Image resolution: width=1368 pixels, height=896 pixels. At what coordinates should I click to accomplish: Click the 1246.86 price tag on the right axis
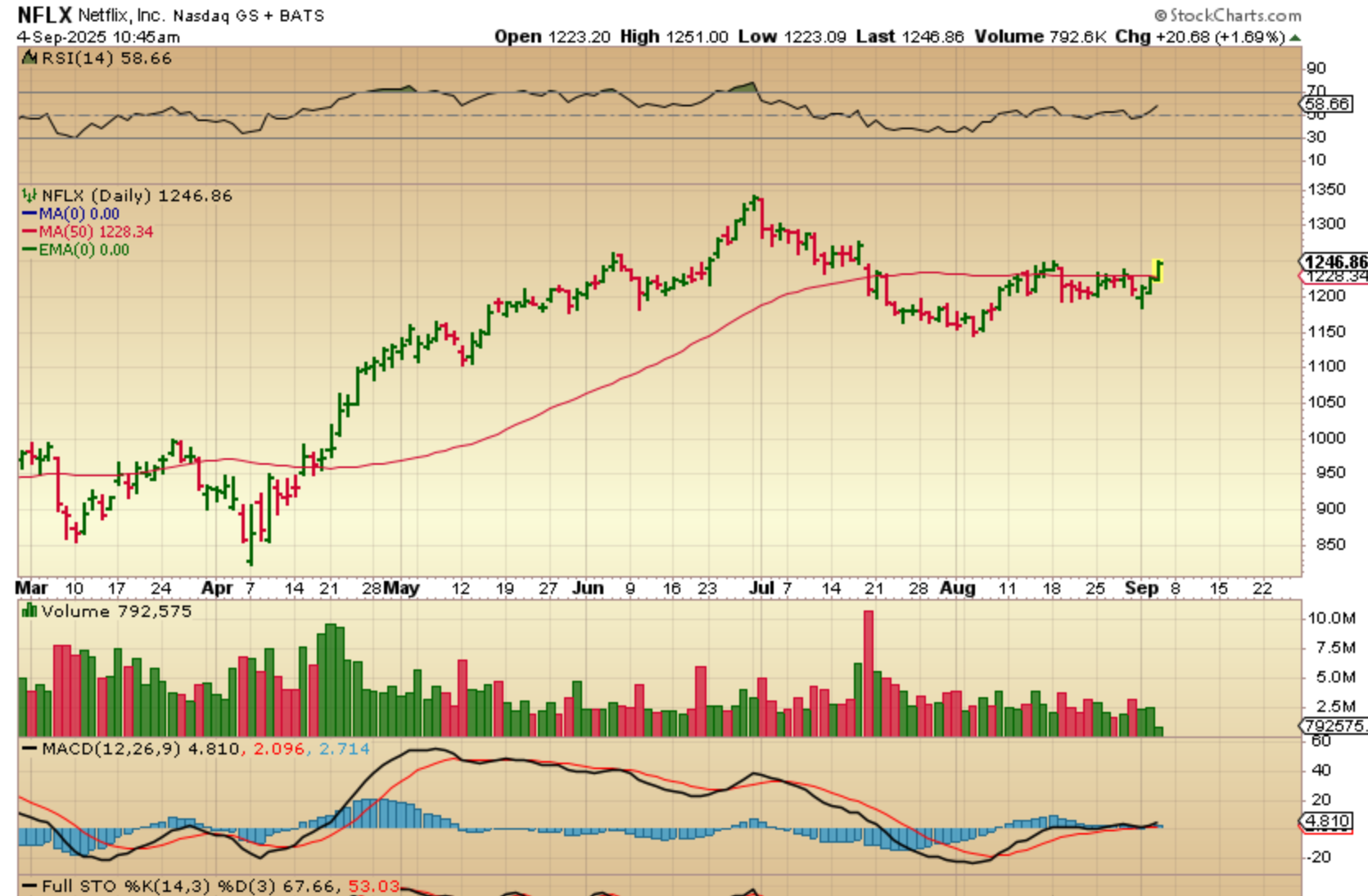pos(1334,262)
